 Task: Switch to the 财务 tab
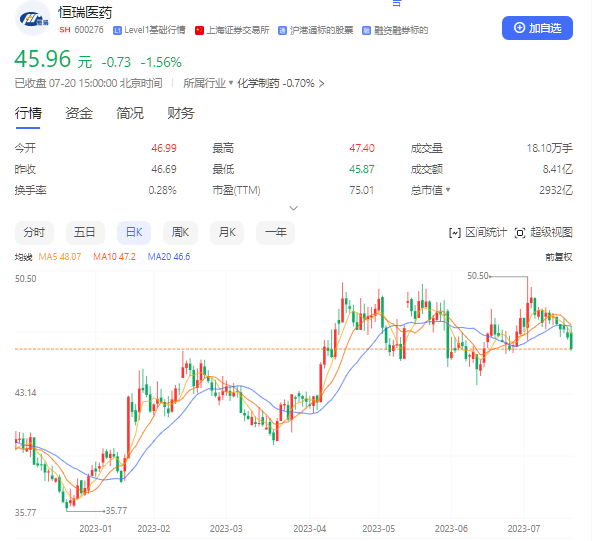[181, 113]
